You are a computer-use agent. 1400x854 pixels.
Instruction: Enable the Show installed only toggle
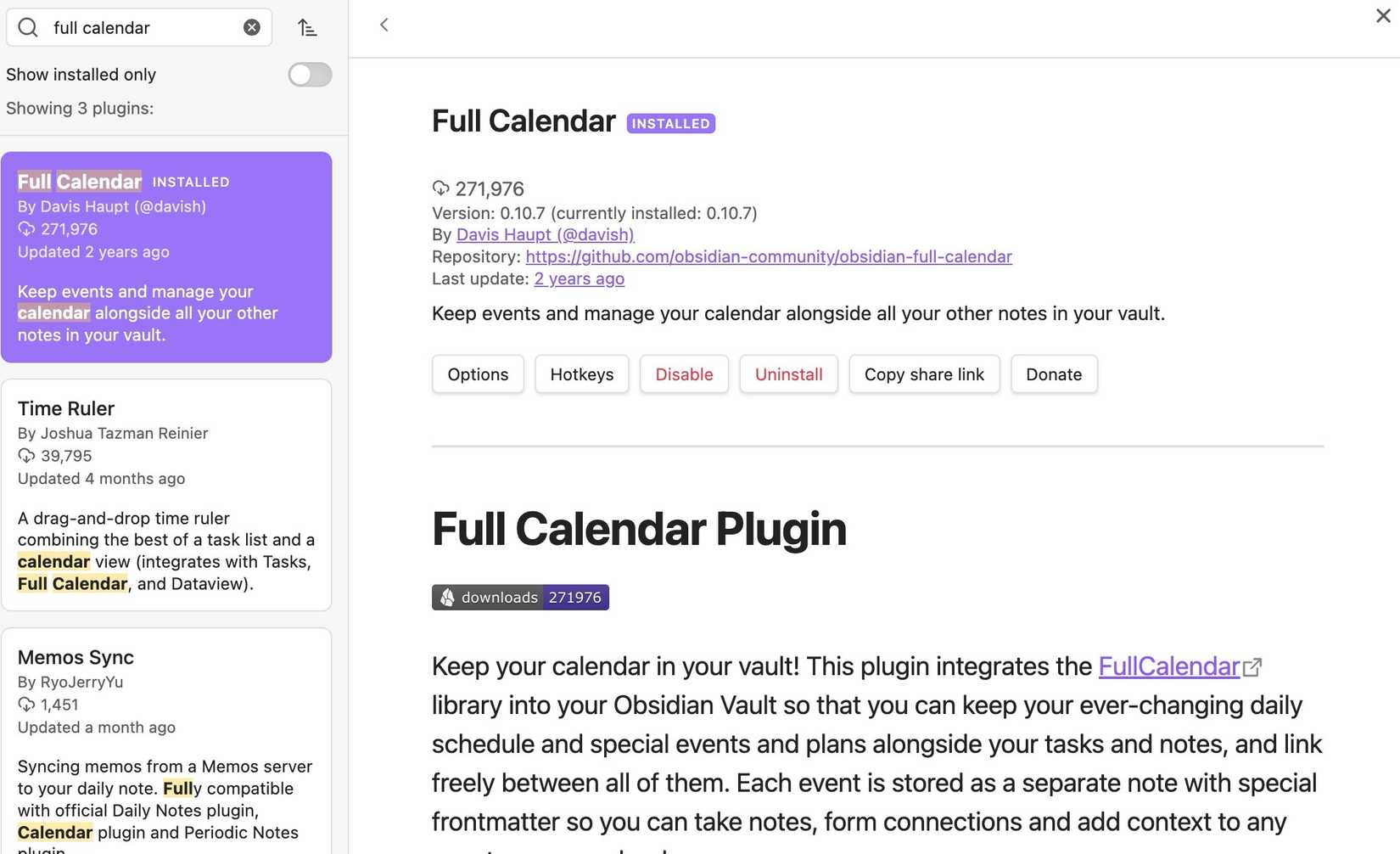310,75
